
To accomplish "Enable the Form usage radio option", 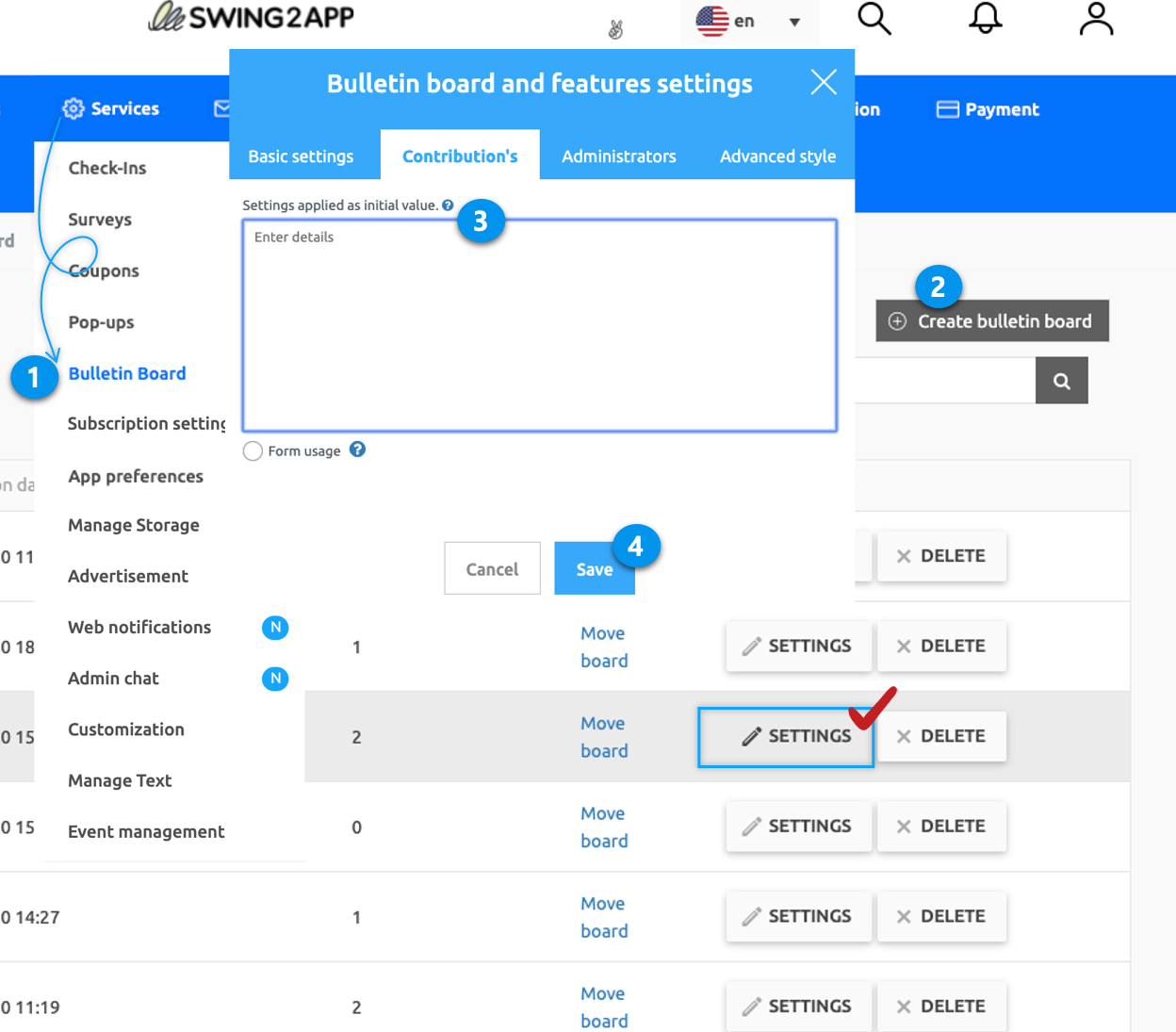I will pos(253,451).
